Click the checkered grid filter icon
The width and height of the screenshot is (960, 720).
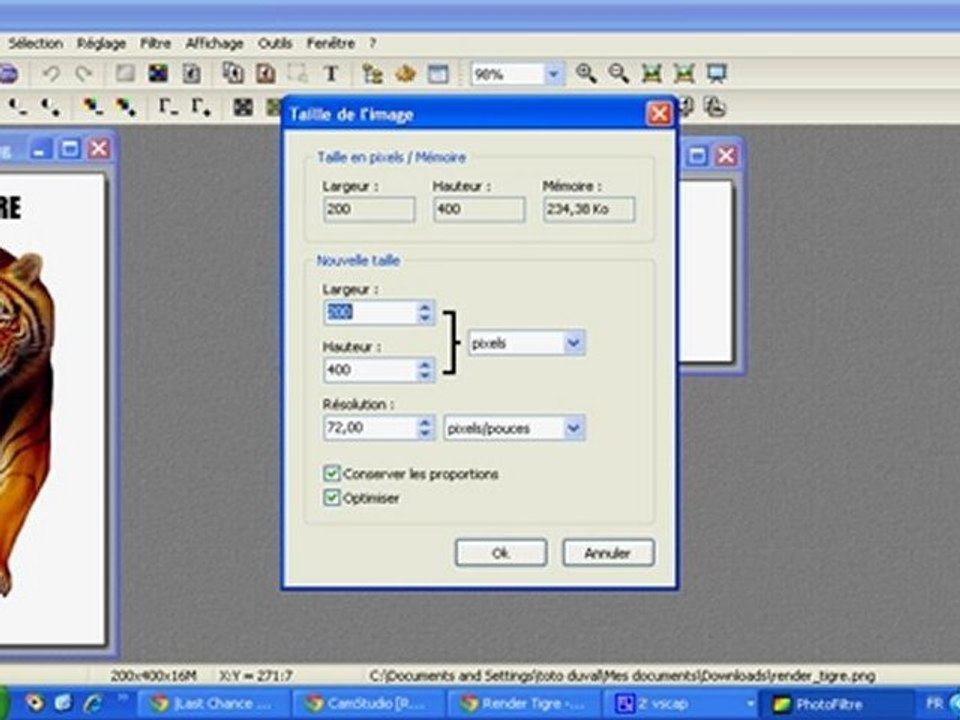pos(243,108)
